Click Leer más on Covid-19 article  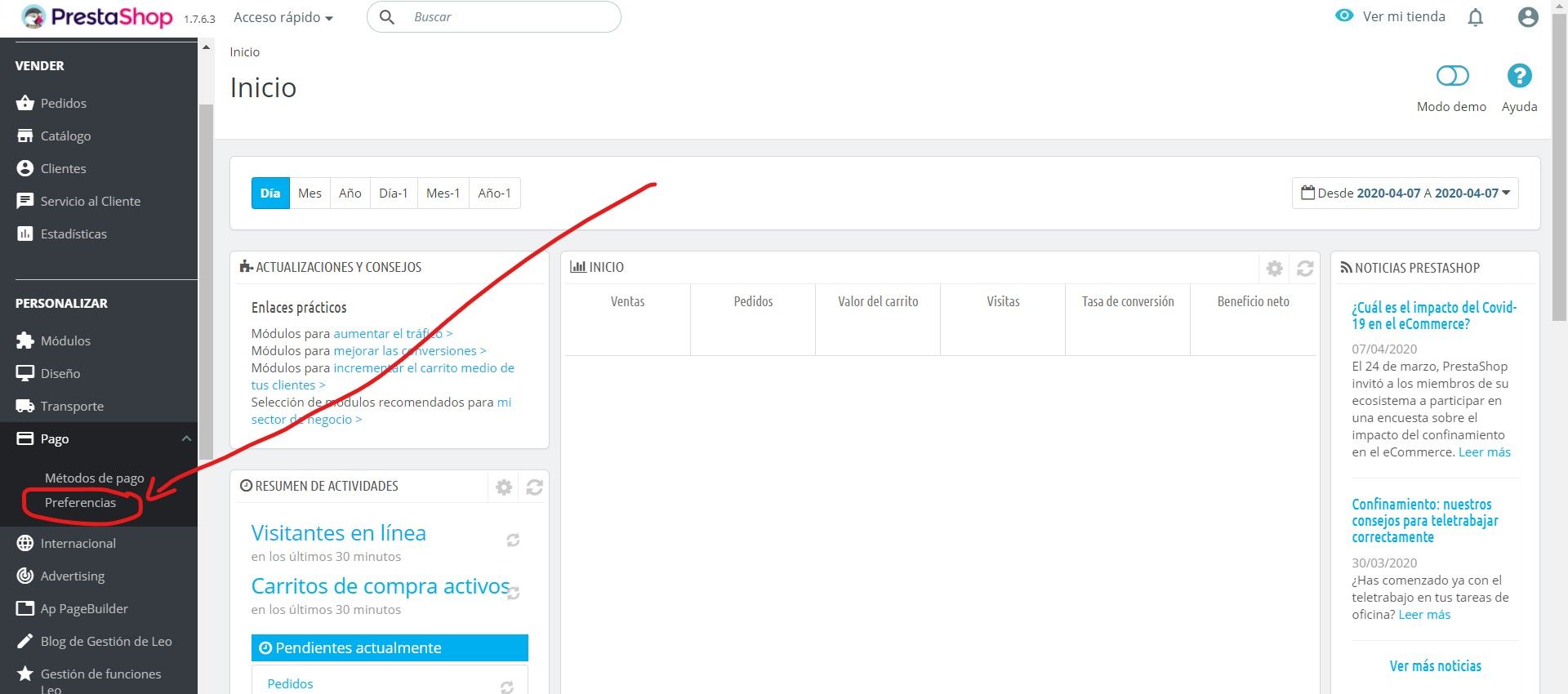coord(1484,452)
